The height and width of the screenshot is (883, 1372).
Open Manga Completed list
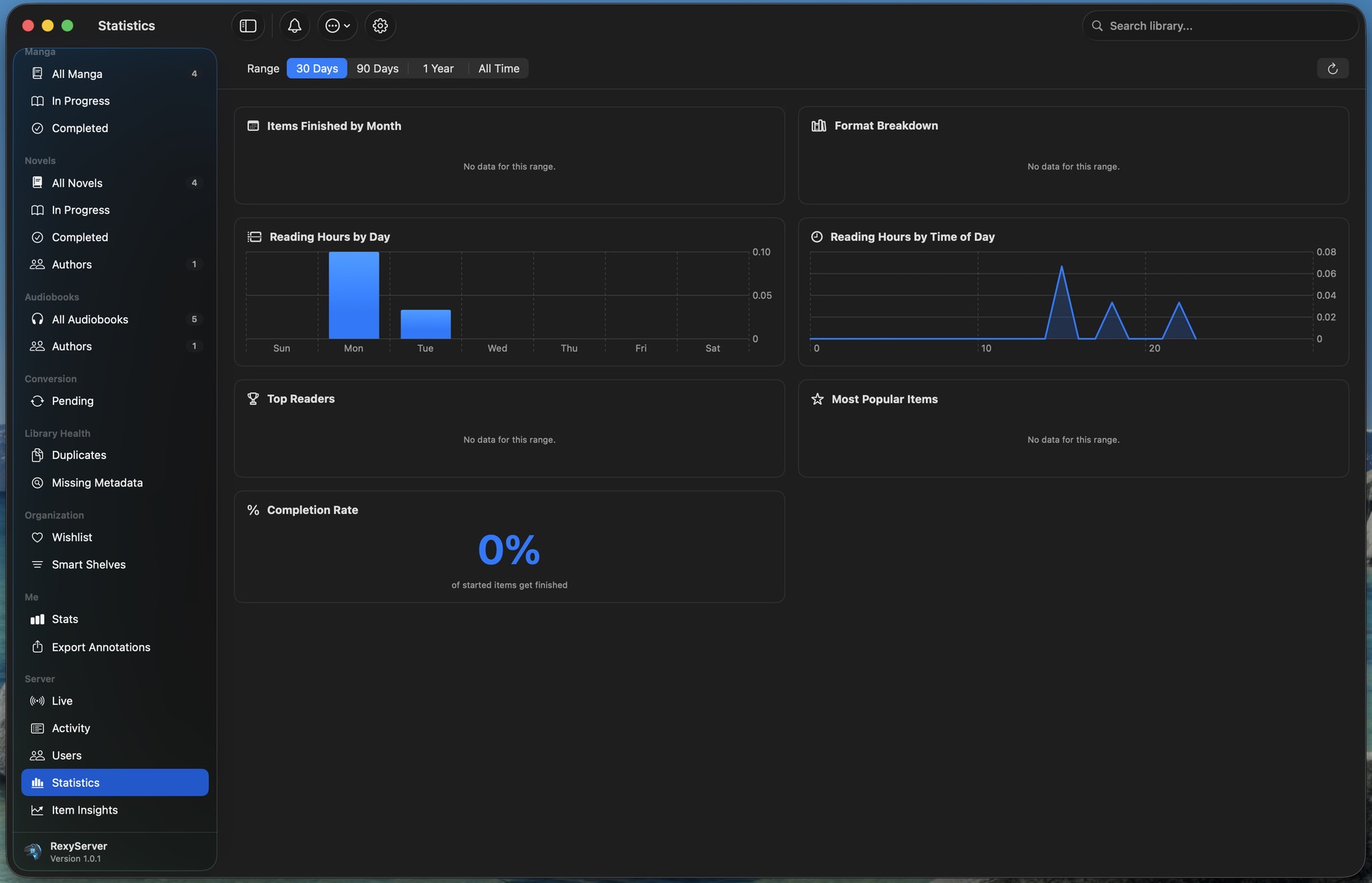click(114, 128)
